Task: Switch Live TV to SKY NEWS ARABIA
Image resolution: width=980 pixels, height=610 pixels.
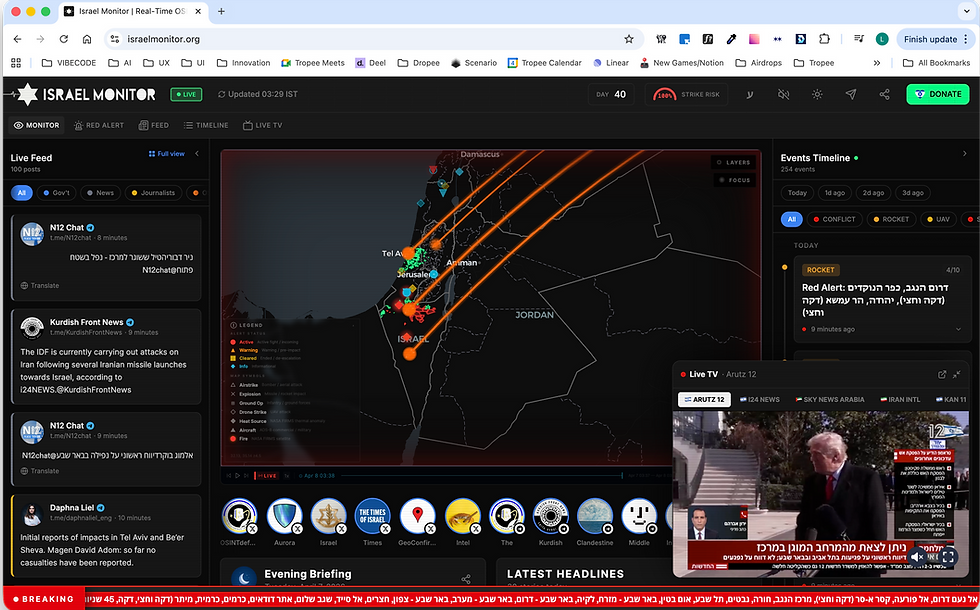Action: (830, 399)
